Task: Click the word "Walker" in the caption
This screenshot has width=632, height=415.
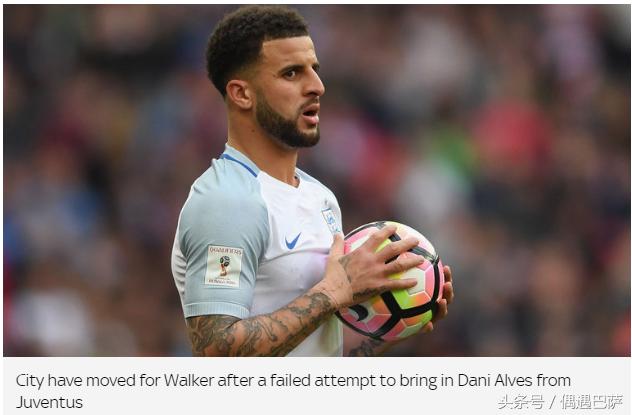Action: (x=189, y=380)
